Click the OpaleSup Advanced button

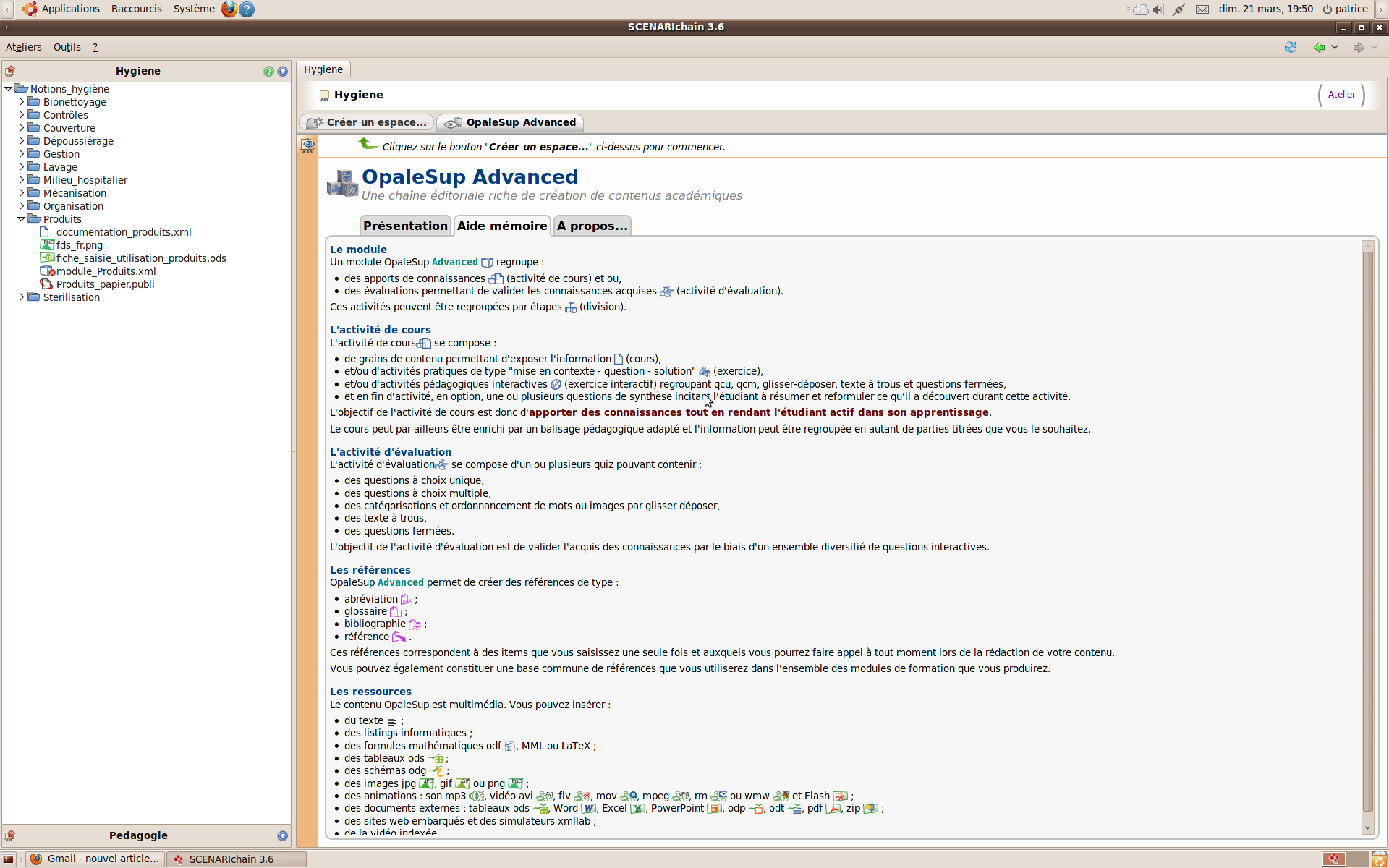pyautogui.click(x=510, y=122)
